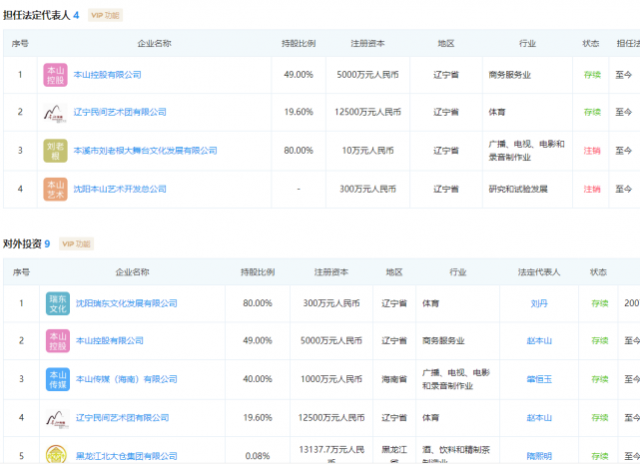Click 注册资本 header in 担任法定代表人 table
The height and width of the screenshot is (464, 640).
pyautogui.click(x=367, y=43)
